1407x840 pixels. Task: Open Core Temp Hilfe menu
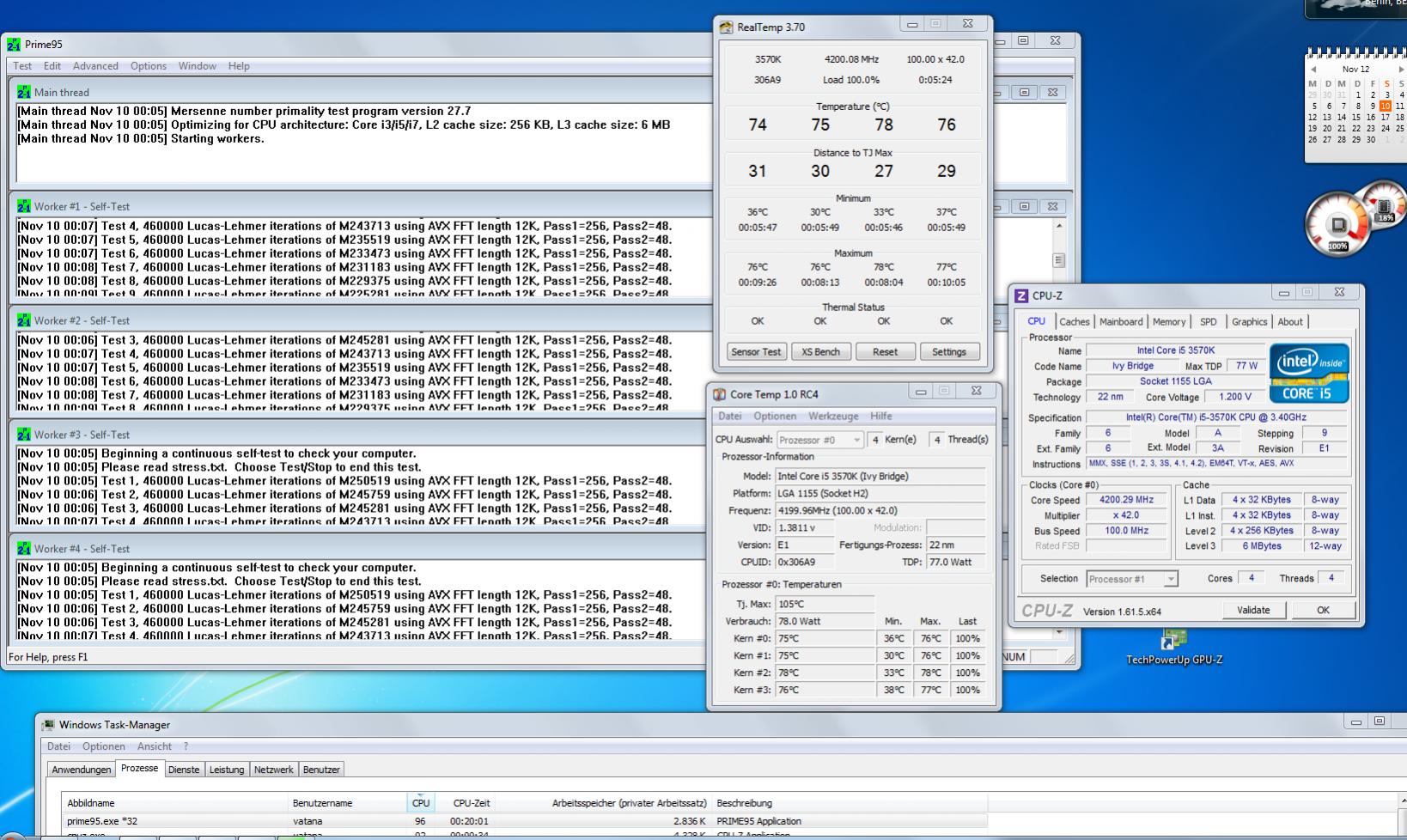pos(881,417)
